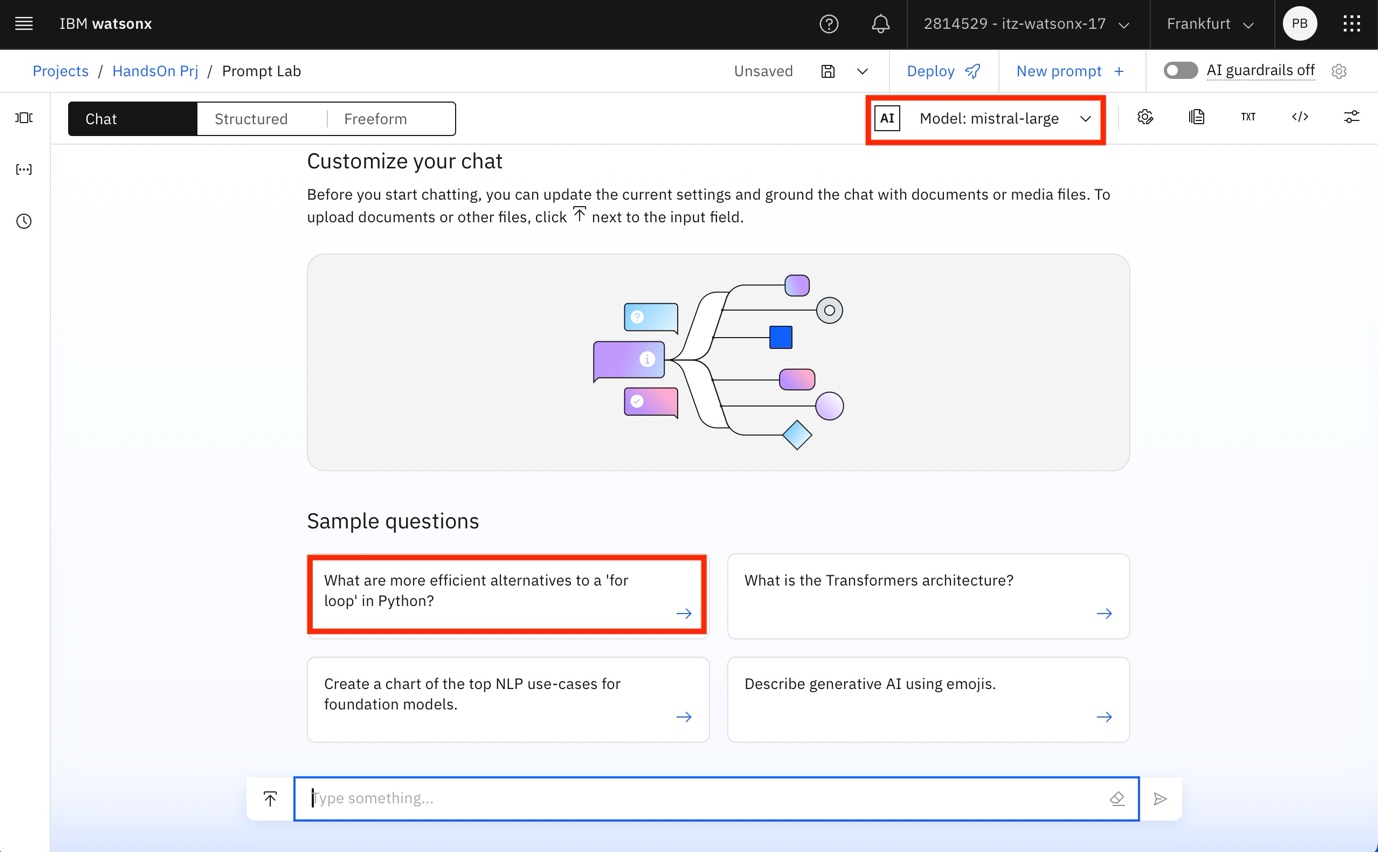This screenshot has height=852, width=1378.
Task: Open the history clock icon in sidebar
Action: [x=24, y=221]
